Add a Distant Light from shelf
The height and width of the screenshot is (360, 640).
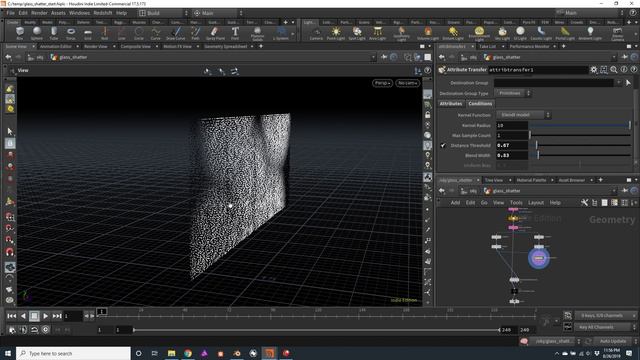pyautogui.click(x=453, y=33)
